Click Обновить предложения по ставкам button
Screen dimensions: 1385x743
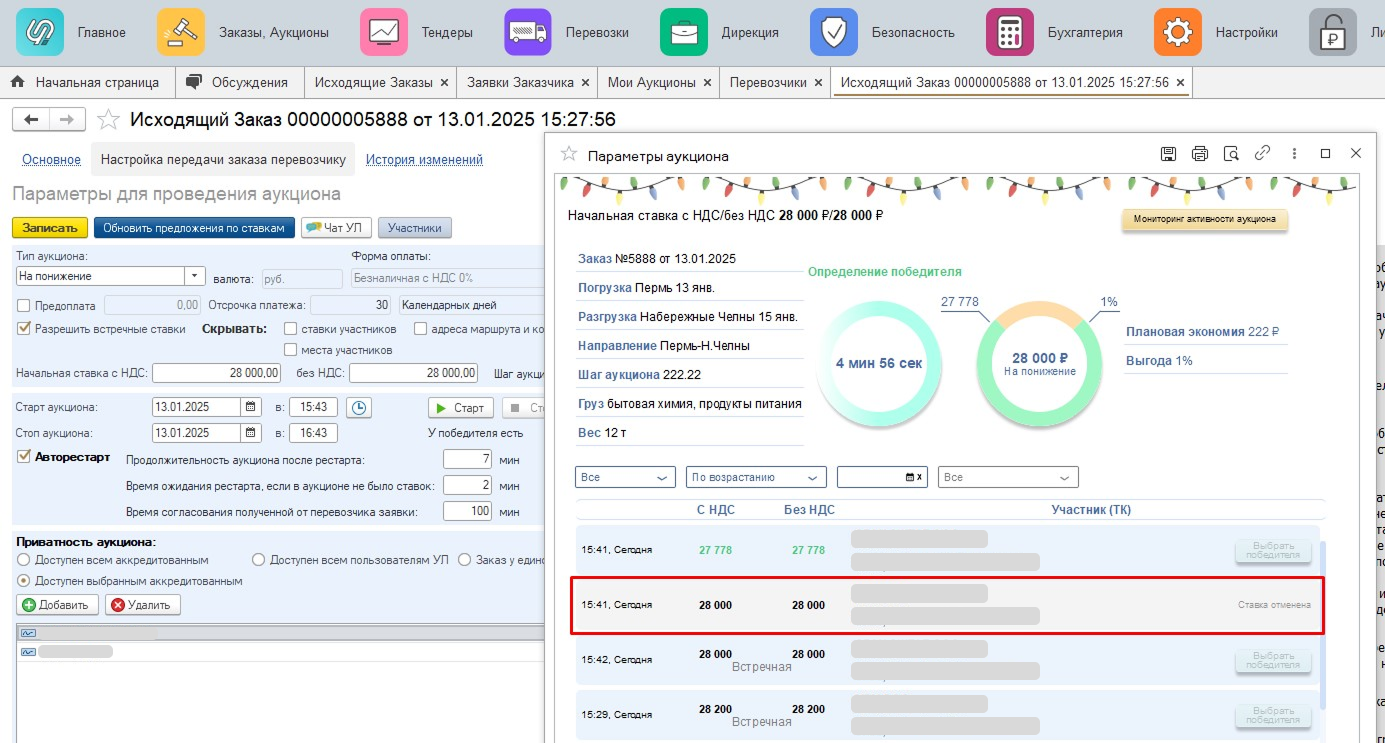195,228
